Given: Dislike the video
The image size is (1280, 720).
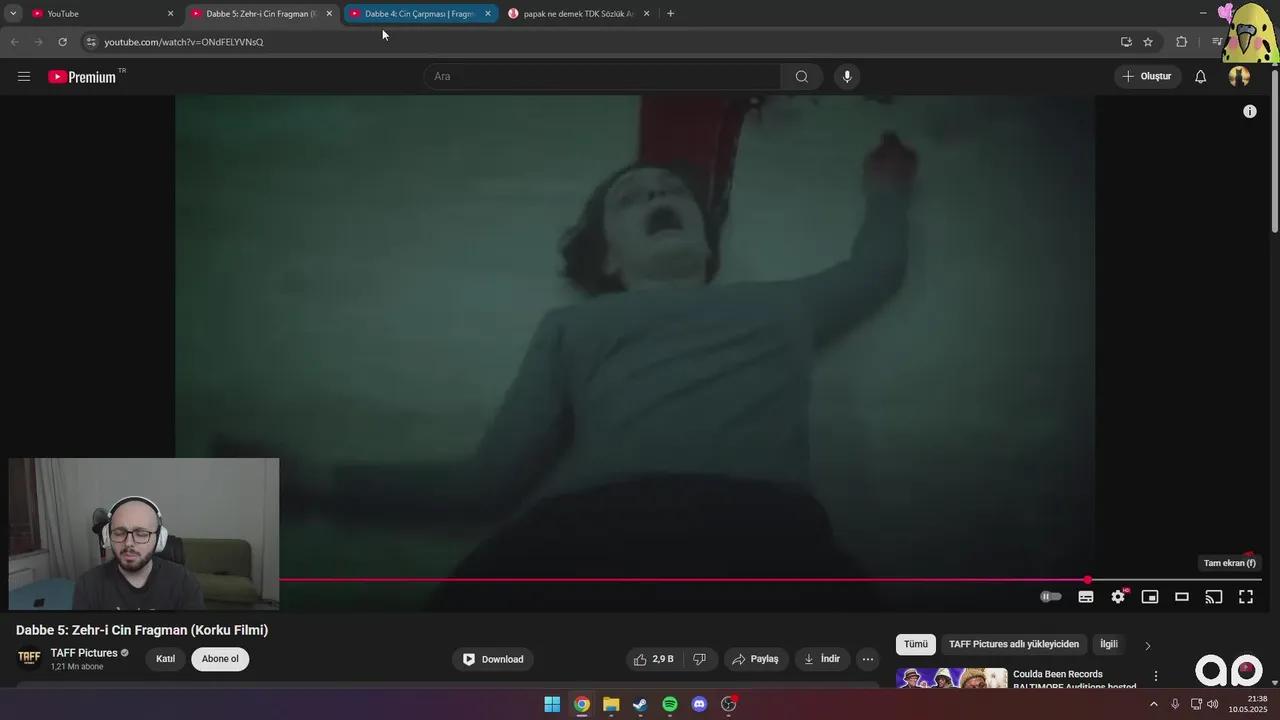Looking at the screenshot, I should click(700, 659).
